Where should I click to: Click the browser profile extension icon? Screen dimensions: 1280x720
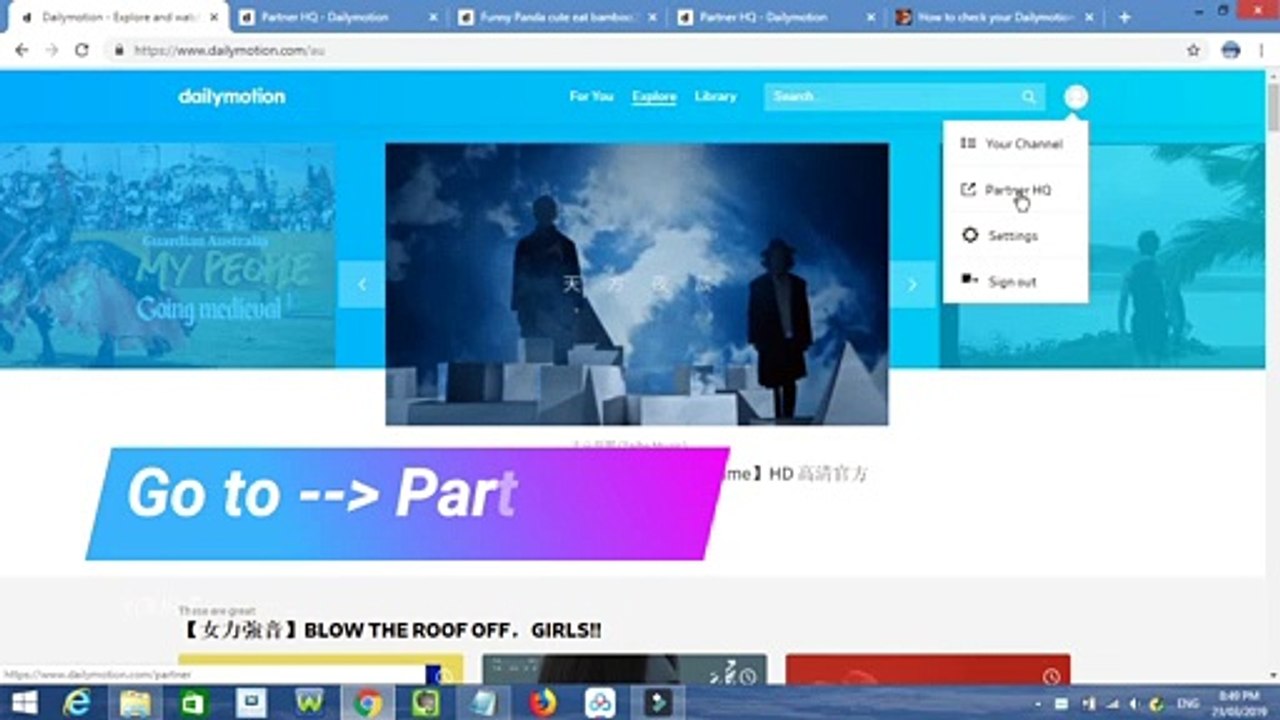pyautogui.click(x=1231, y=50)
